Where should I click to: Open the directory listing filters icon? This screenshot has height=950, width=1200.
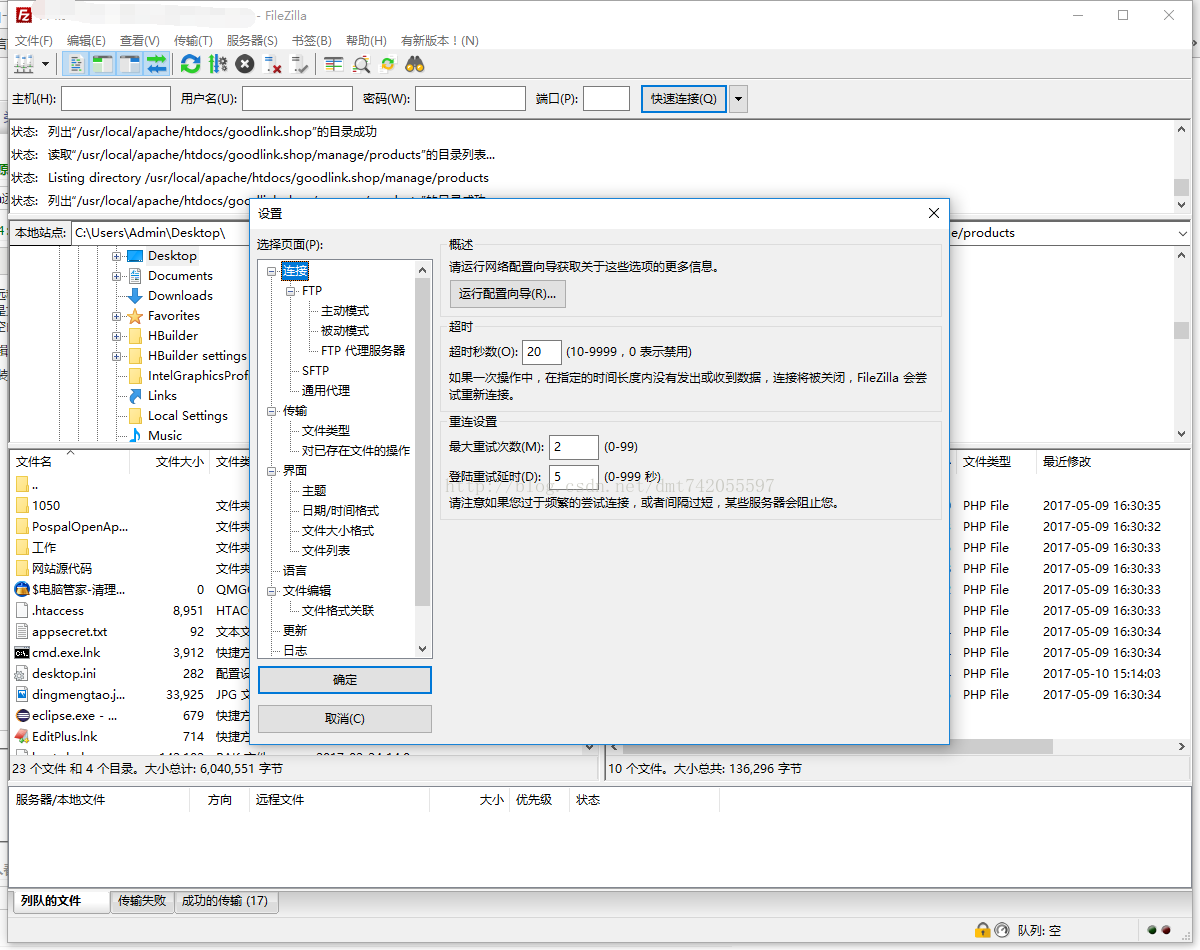pos(334,64)
